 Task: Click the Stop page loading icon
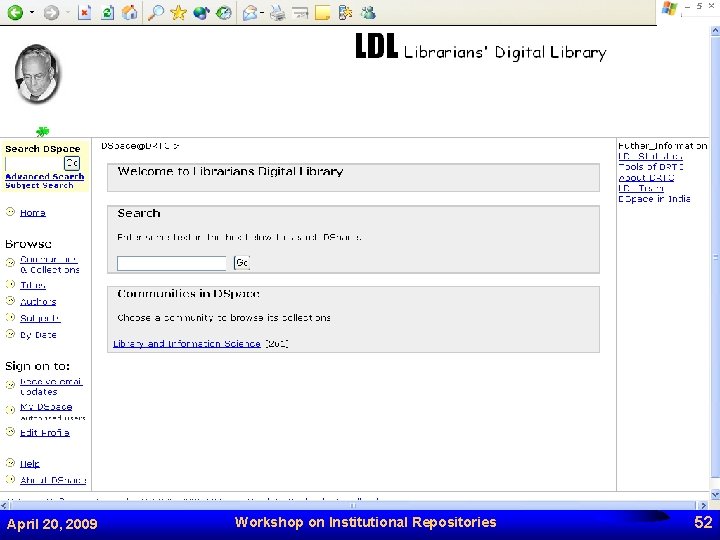click(x=84, y=13)
